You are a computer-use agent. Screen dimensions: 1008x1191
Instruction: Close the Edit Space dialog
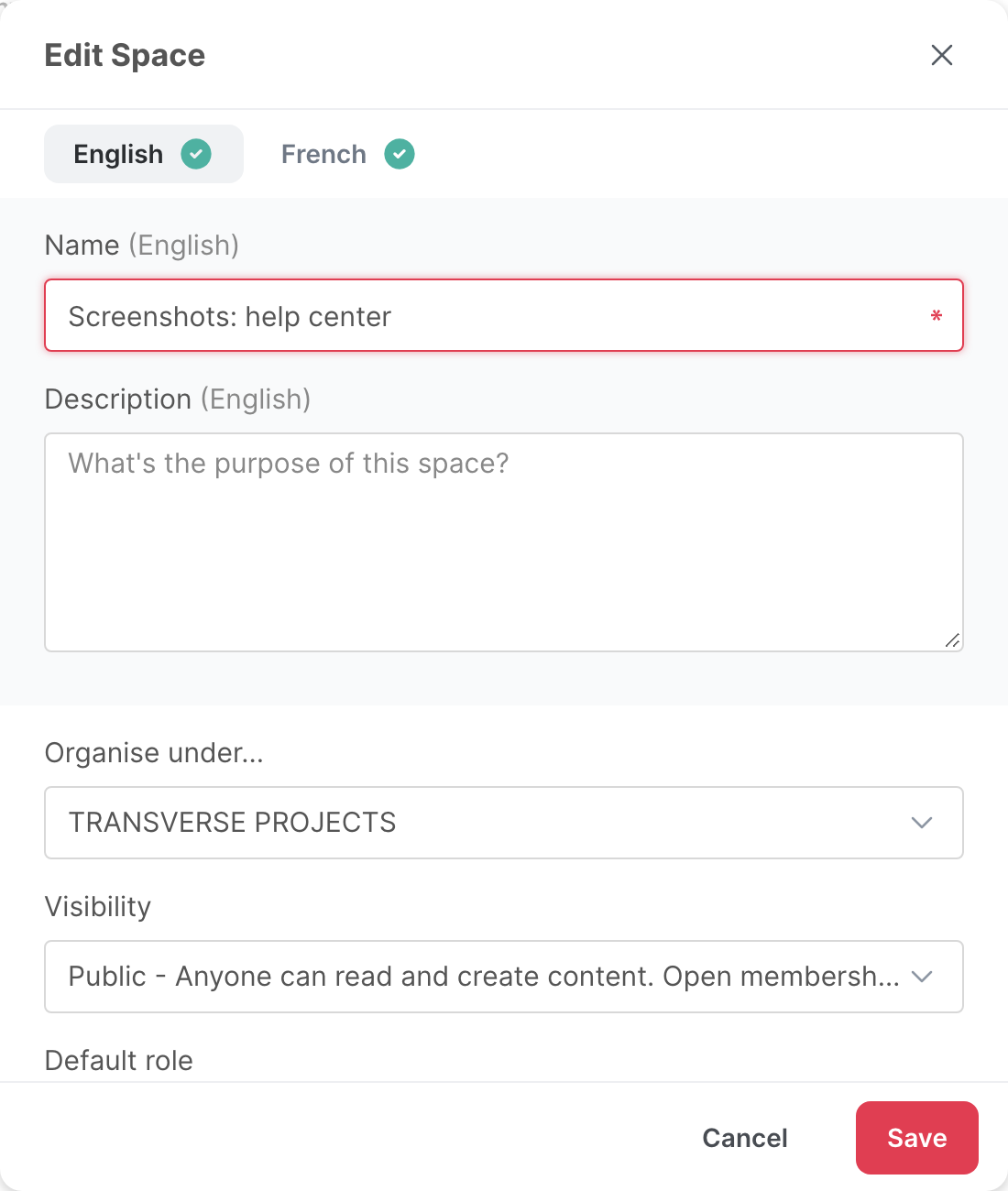click(941, 55)
